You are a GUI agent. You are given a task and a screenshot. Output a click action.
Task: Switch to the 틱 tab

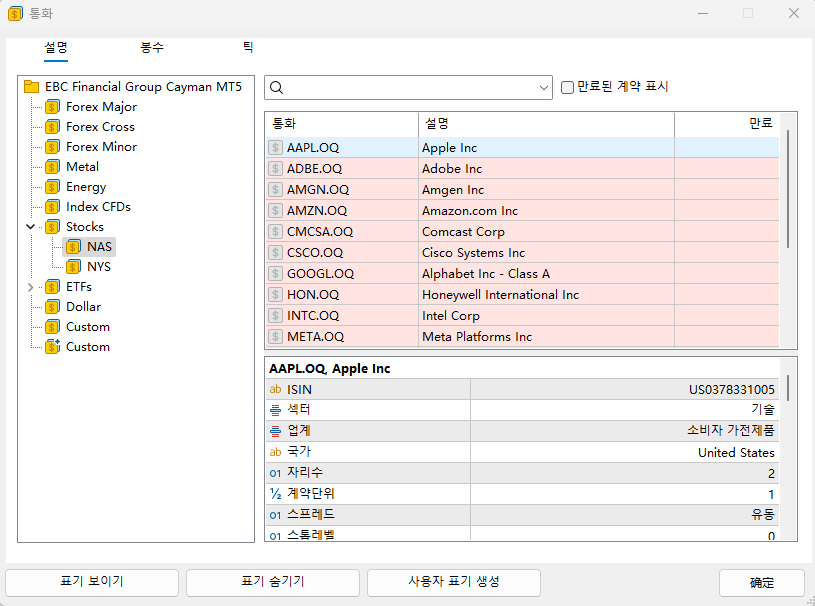[248, 48]
